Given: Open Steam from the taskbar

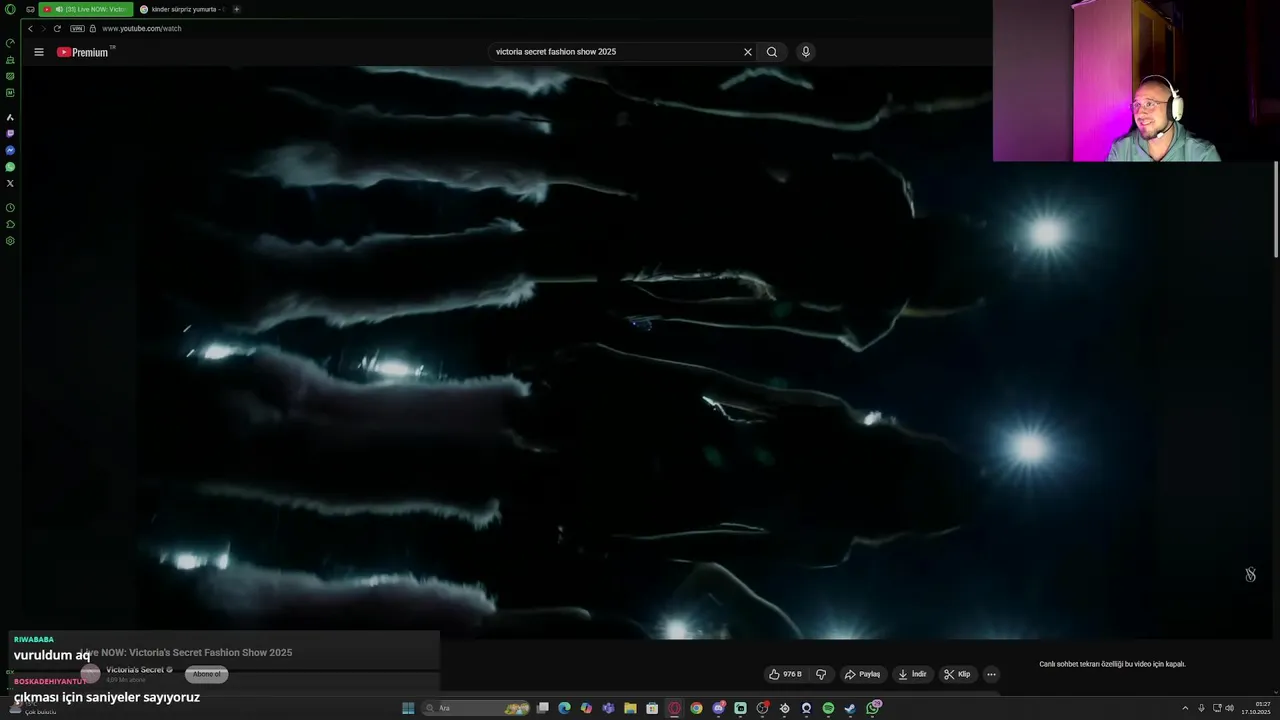Looking at the screenshot, I should click(x=850, y=708).
